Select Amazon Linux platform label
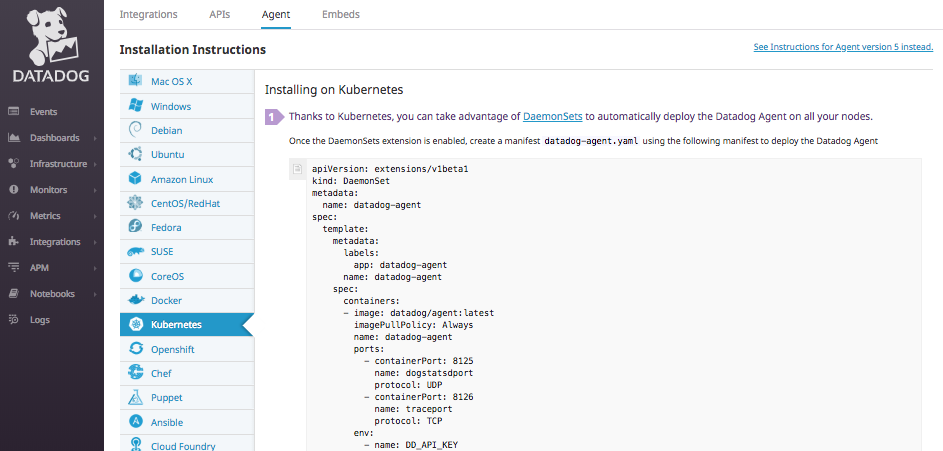The width and height of the screenshot is (943, 451). pos(182,179)
